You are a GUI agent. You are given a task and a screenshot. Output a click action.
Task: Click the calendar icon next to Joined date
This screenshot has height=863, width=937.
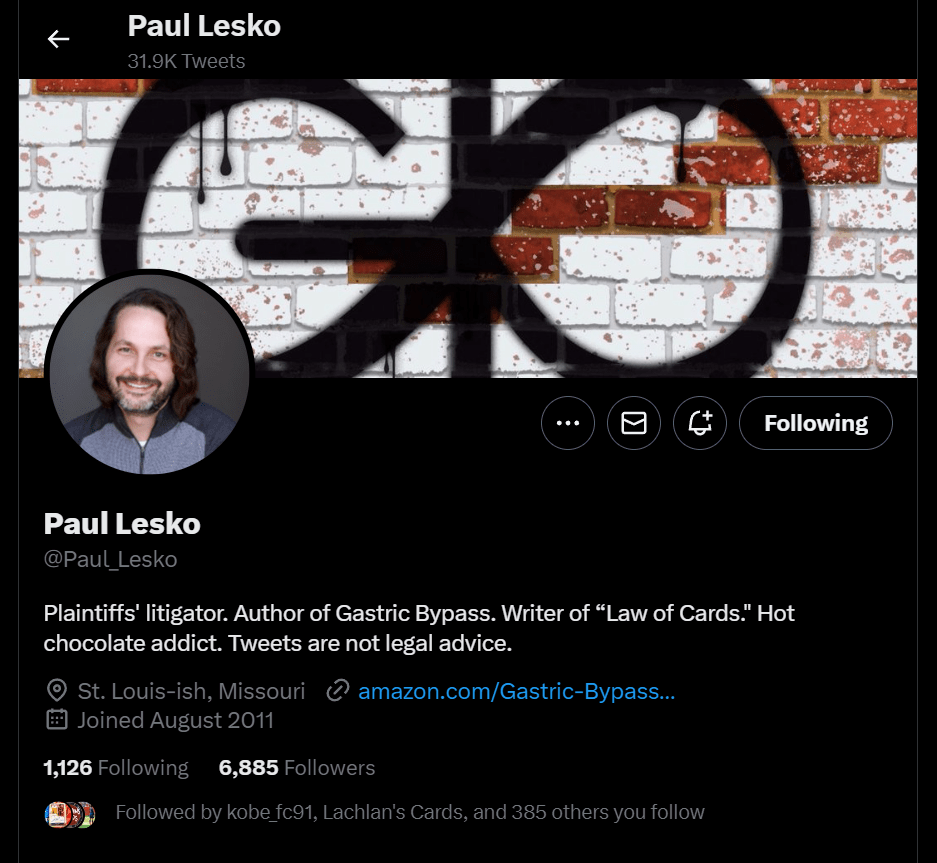click(x=57, y=720)
